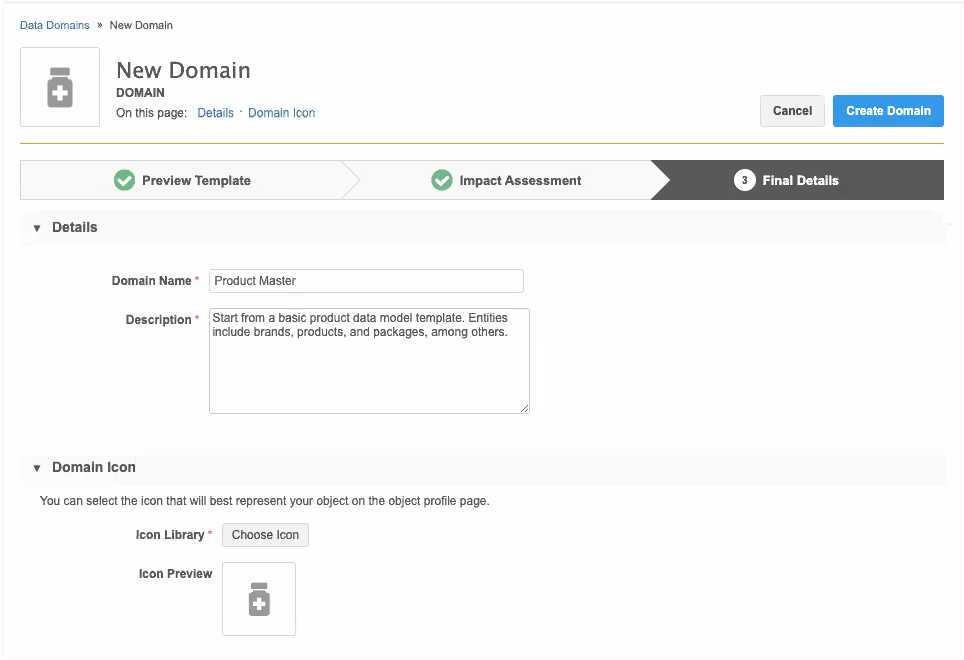
Task: Click the green checkmark beside Impact Assessment
Action: [441, 180]
